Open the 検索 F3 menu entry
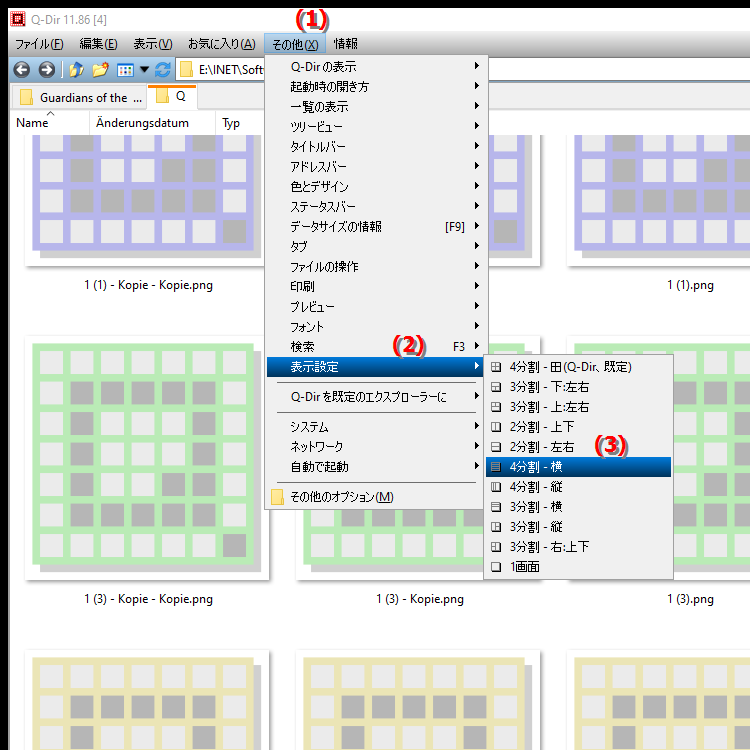750x750 pixels. [377, 347]
